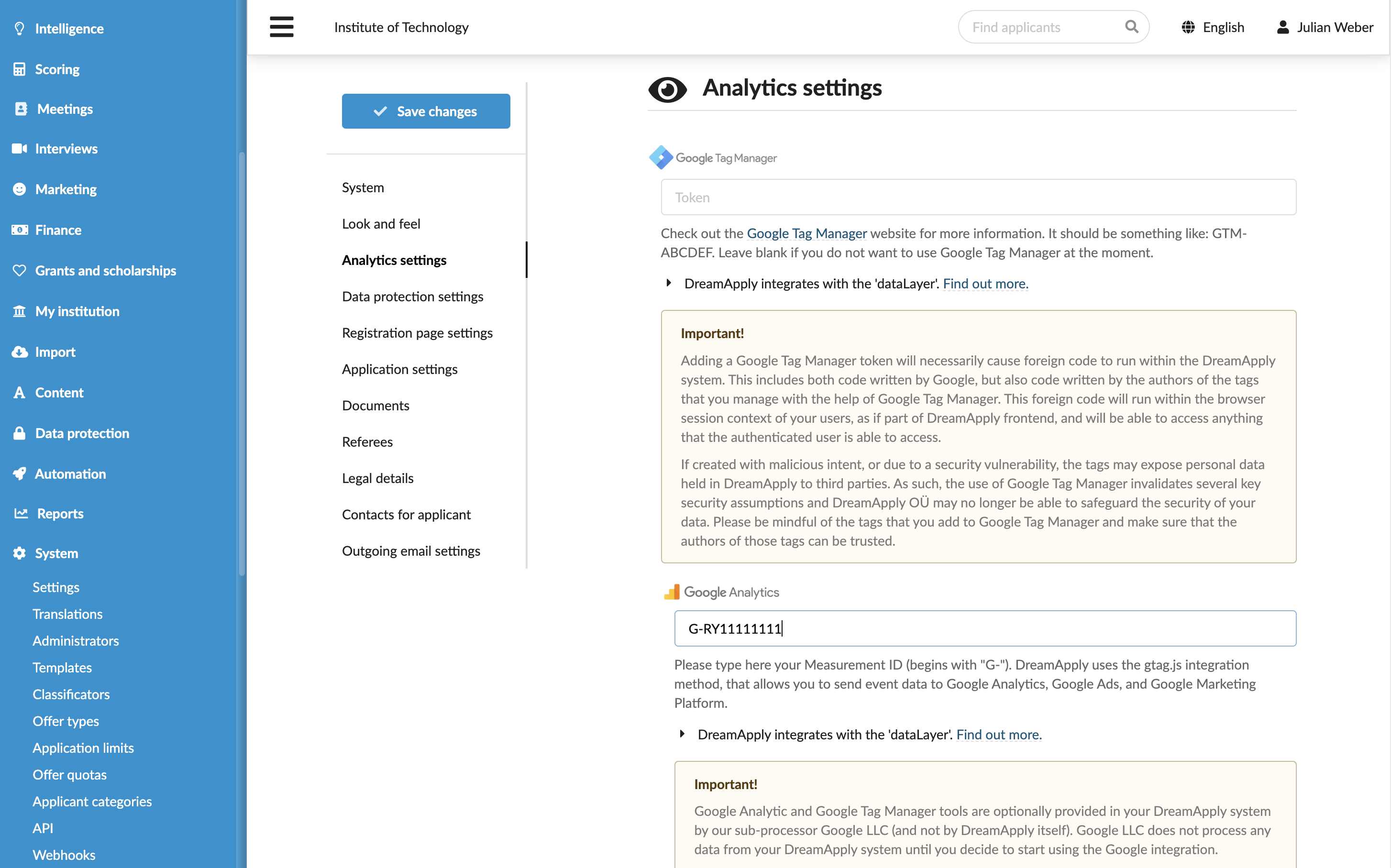Click the Google Analytics logo

coord(721,592)
